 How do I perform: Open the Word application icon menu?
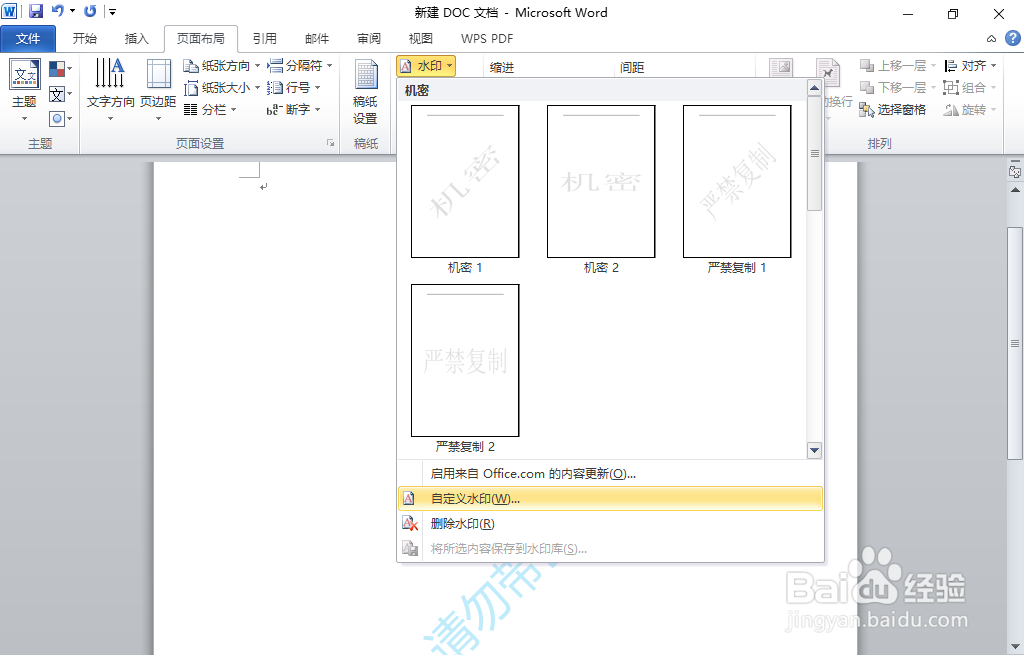pos(9,11)
